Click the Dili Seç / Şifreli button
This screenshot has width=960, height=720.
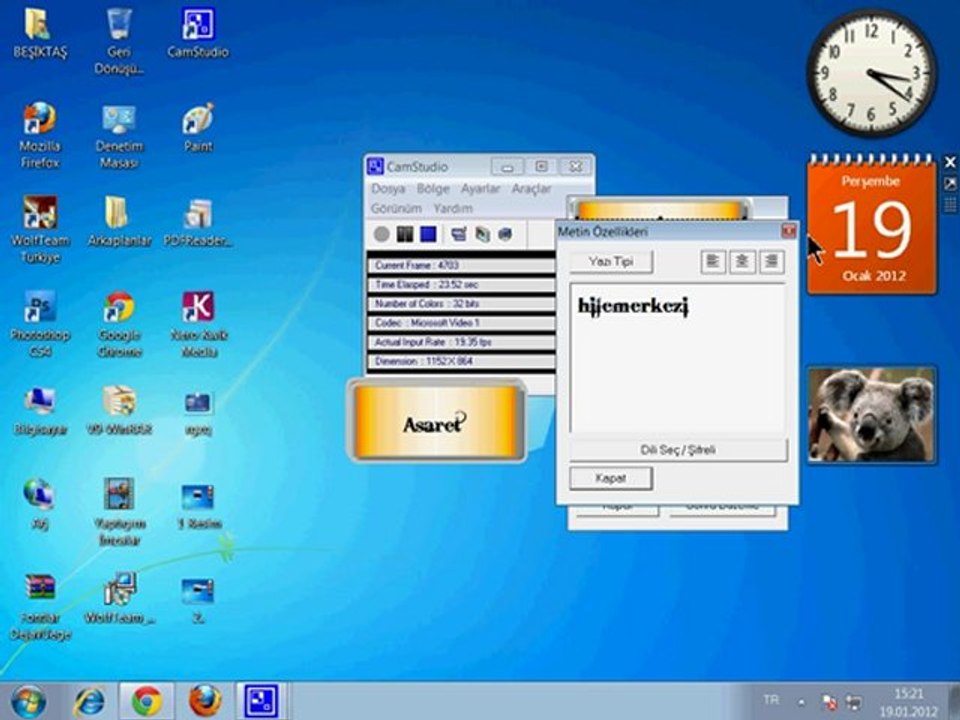tap(678, 450)
